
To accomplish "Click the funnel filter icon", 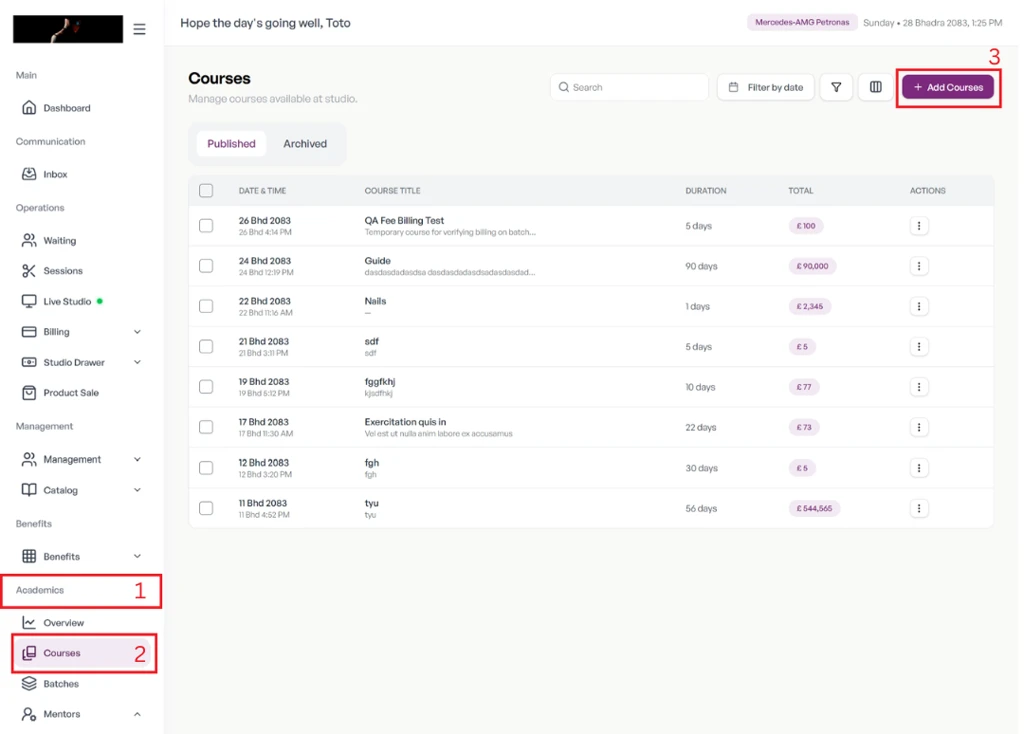I will click(x=836, y=87).
